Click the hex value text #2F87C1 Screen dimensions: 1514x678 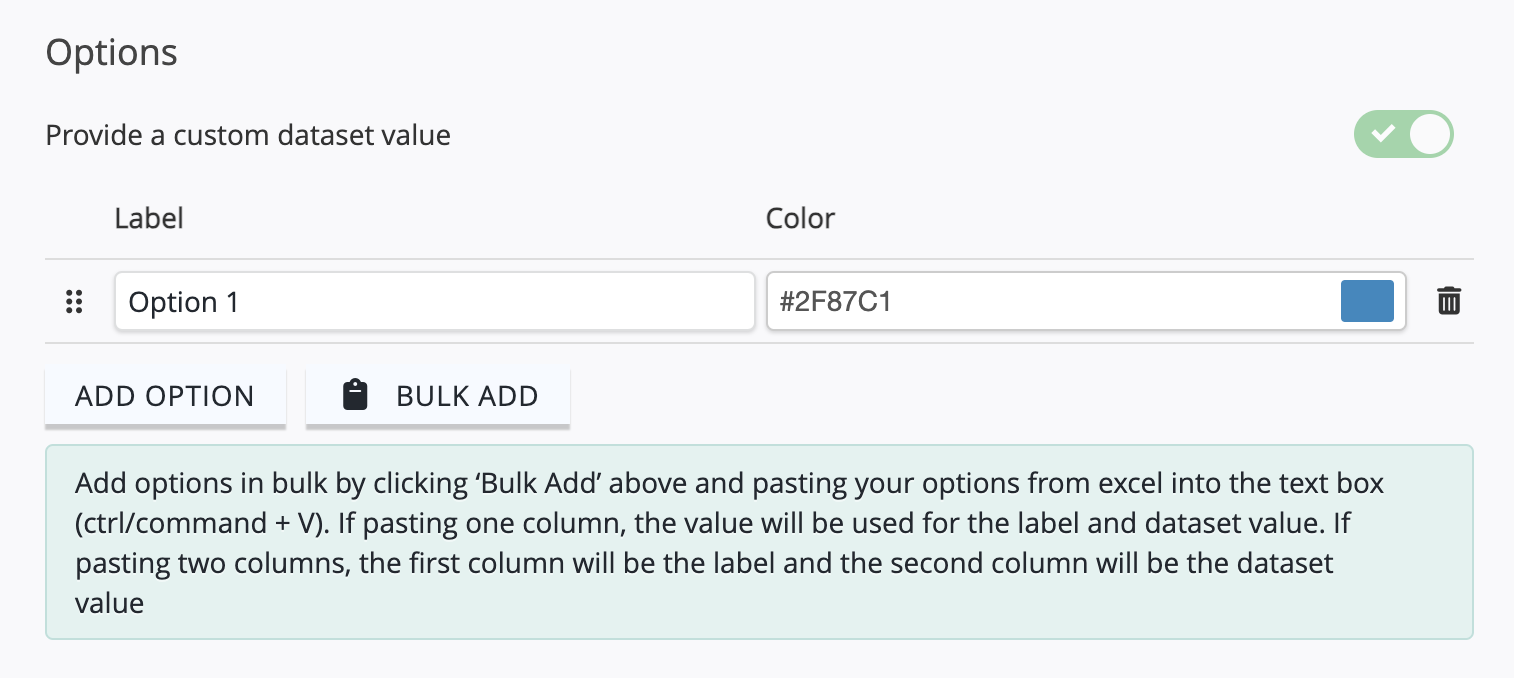click(x=835, y=302)
